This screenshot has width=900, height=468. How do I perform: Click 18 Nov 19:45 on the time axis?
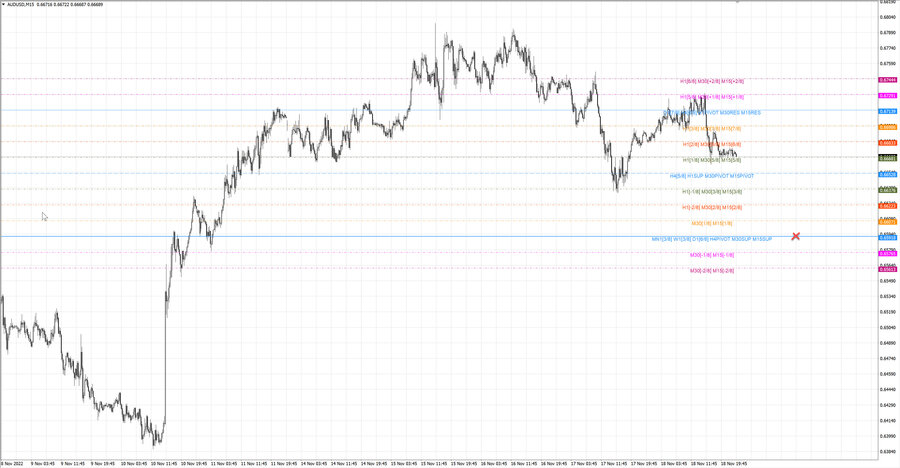click(734, 463)
